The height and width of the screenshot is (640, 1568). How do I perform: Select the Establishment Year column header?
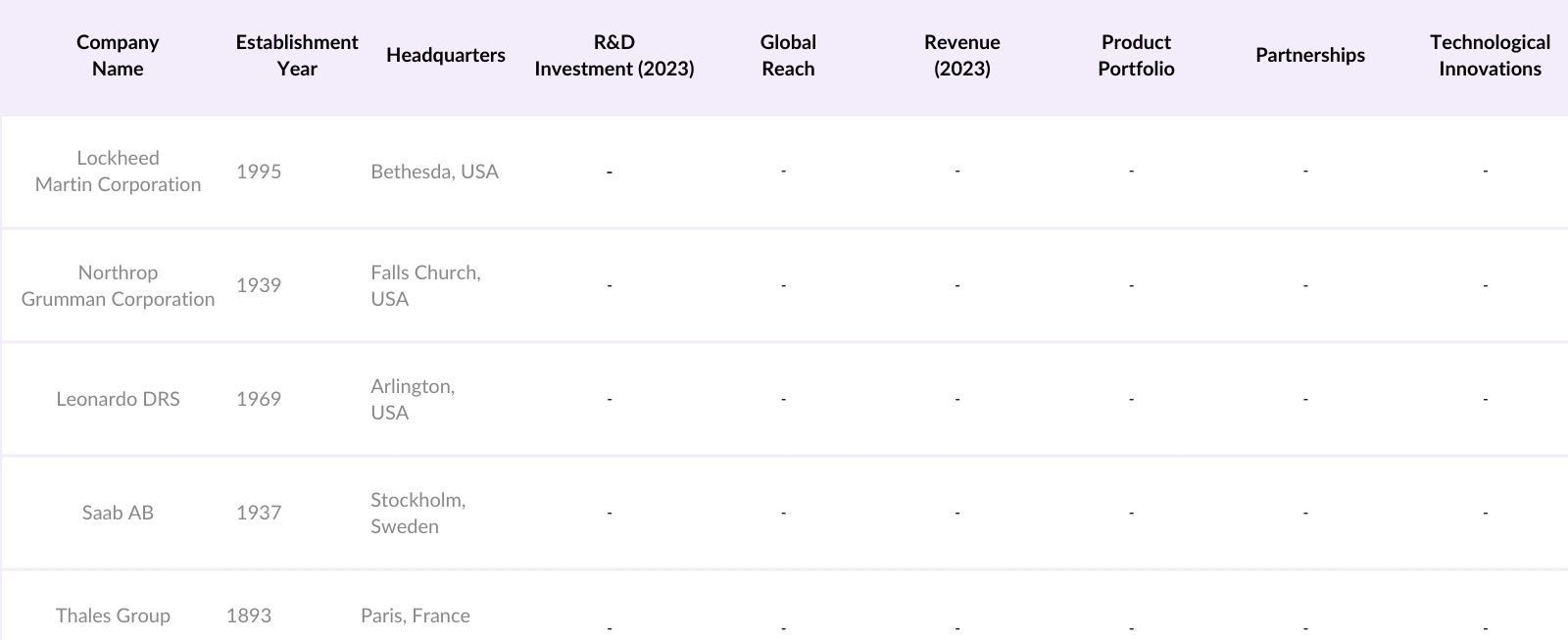pyautogui.click(x=296, y=56)
